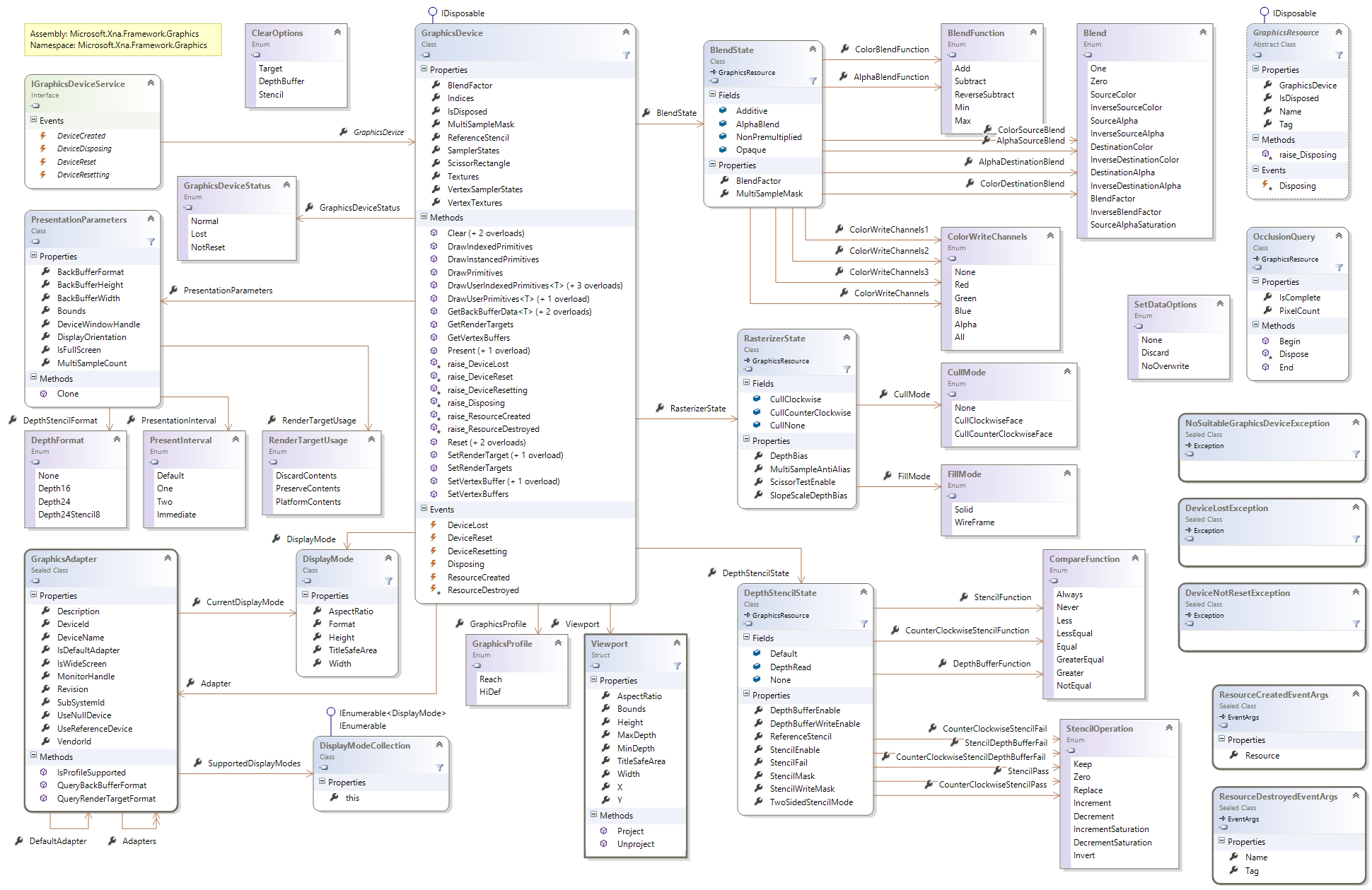Click the wrench icon beside BlendFactor in GraphicsDevice
The width and height of the screenshot is (1372, 890).
[x=436, y=85]
